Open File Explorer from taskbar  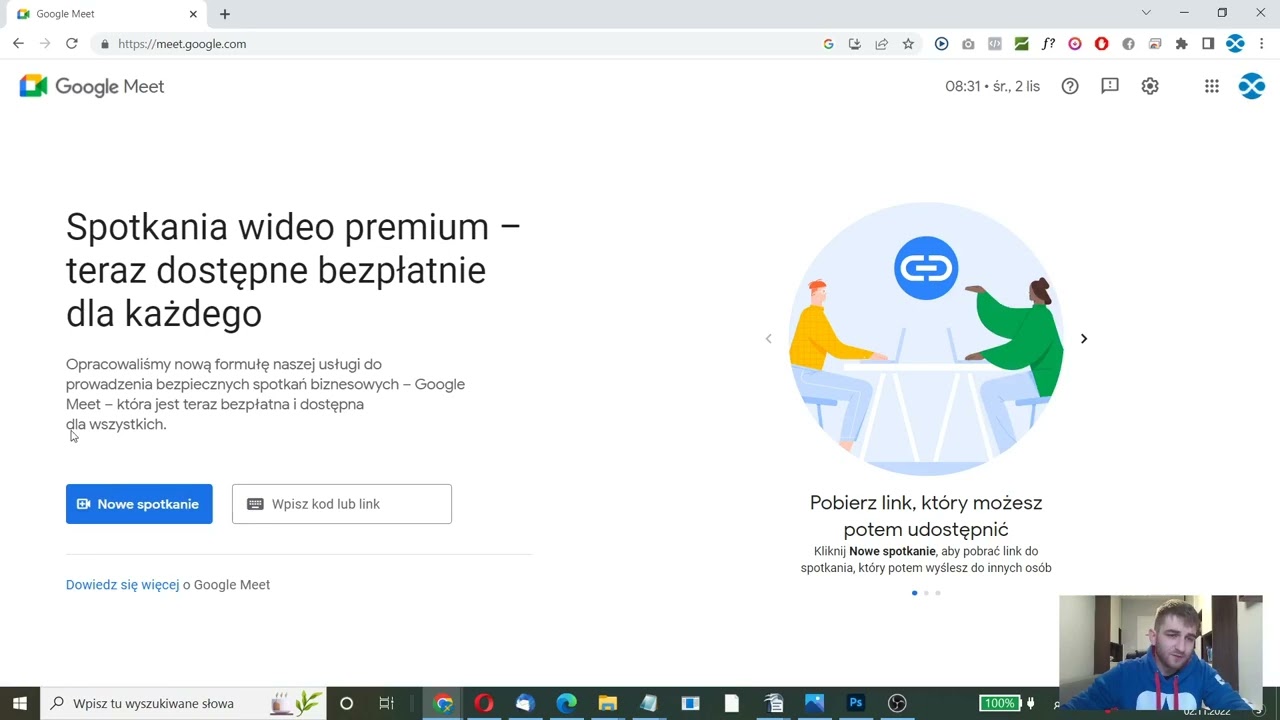(x=607, y=703)
